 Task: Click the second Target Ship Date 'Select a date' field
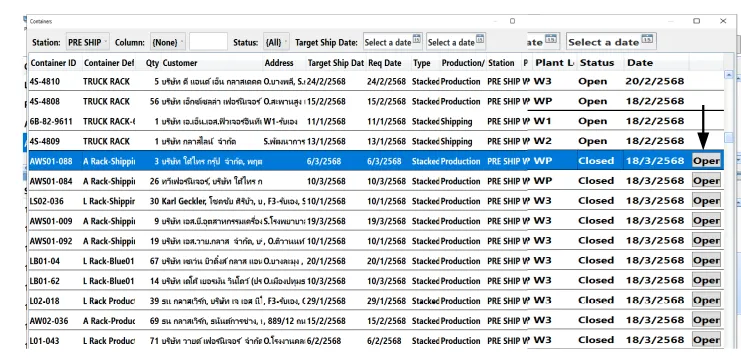(456, 42)
